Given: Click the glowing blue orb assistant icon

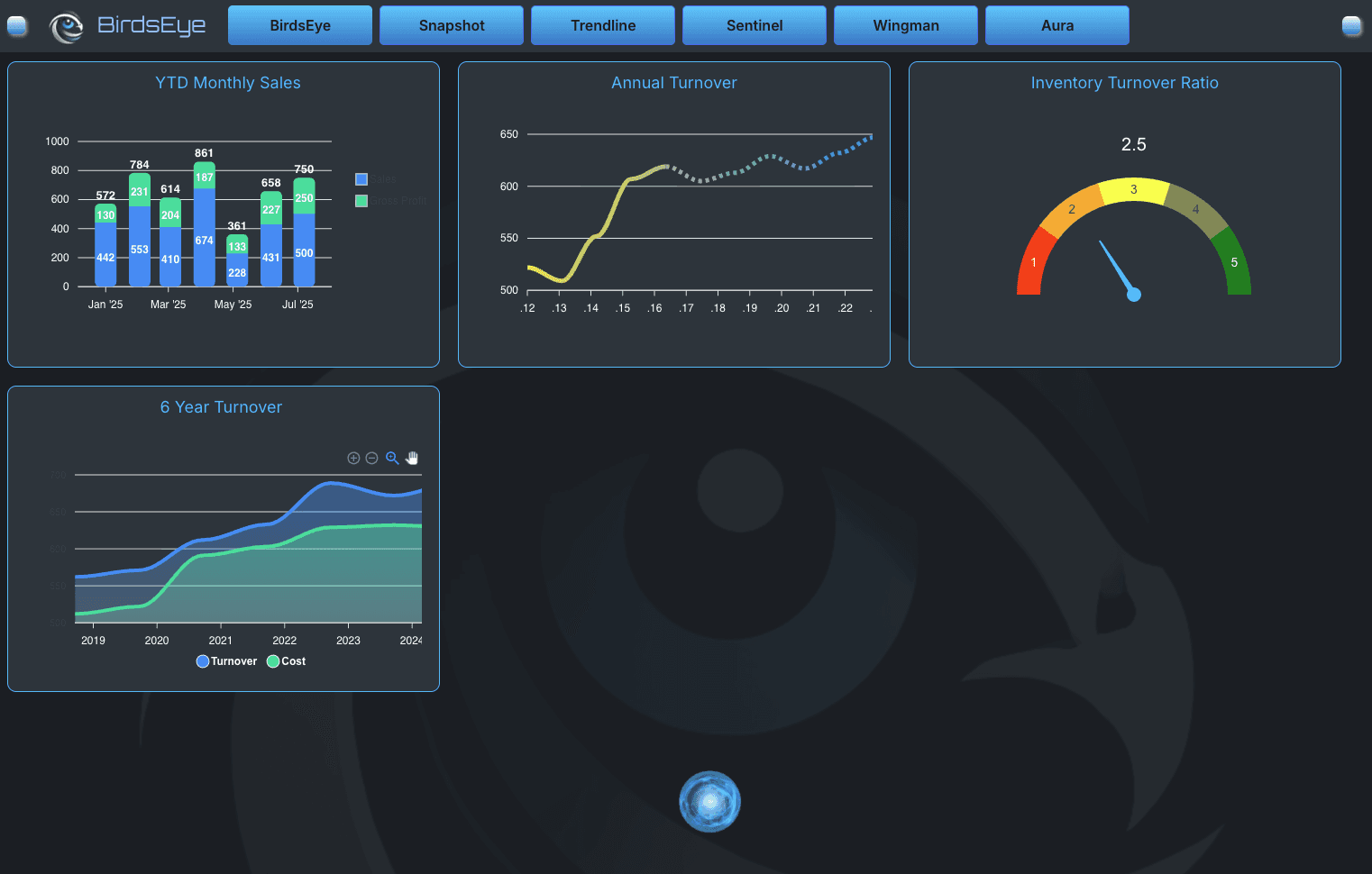Looking at the screenshot, I should pos(709,801).
